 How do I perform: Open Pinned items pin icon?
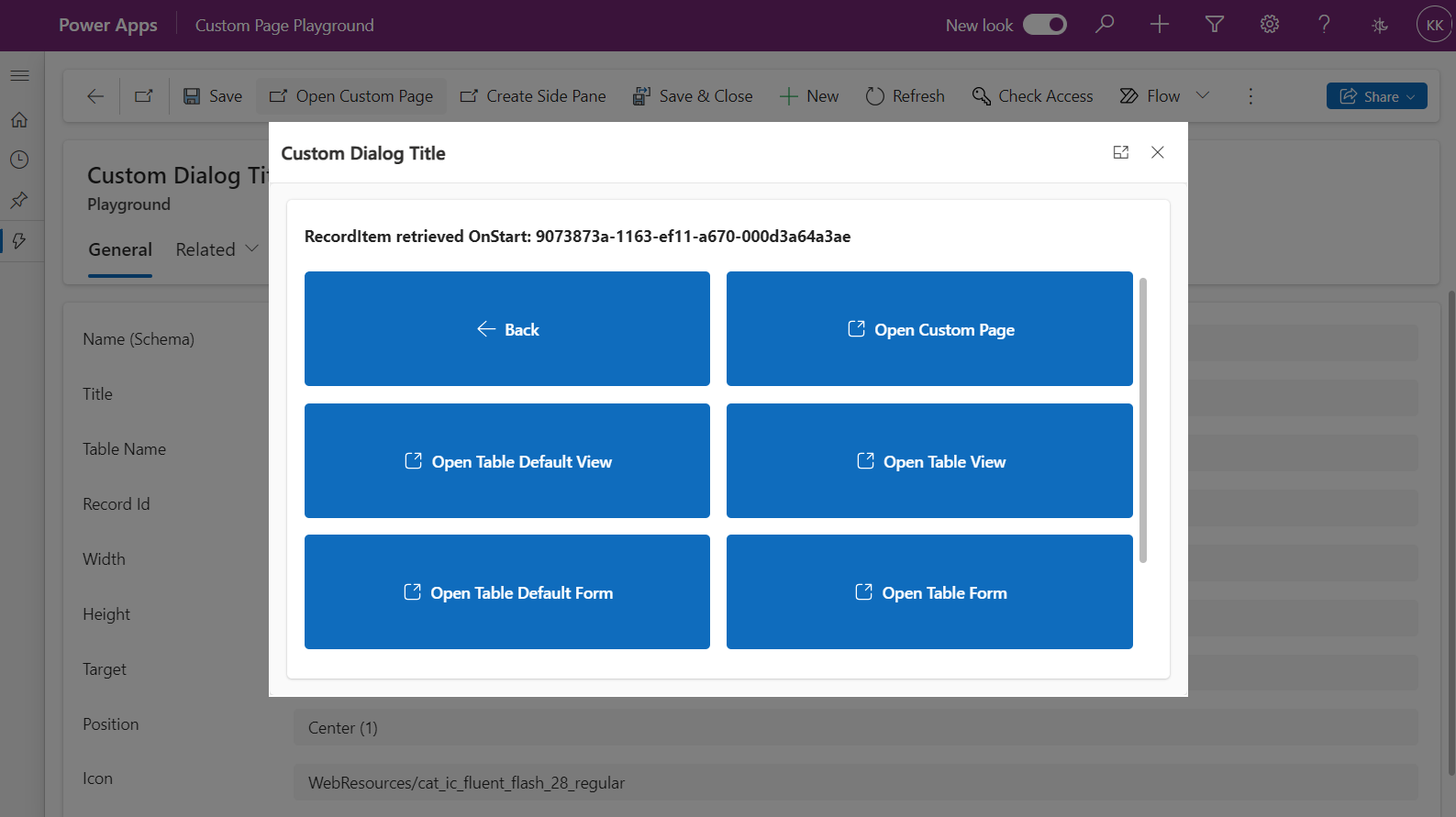click(19, 200)
